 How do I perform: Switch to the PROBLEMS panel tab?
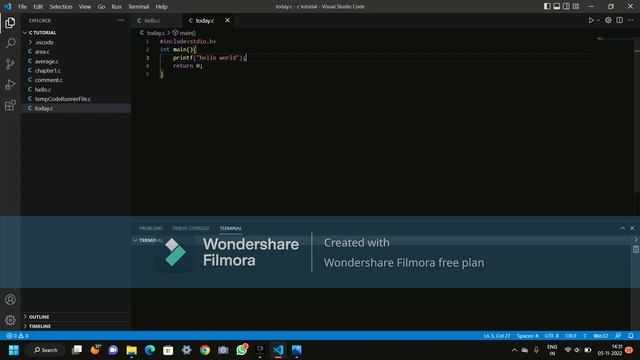click(151, 228)
